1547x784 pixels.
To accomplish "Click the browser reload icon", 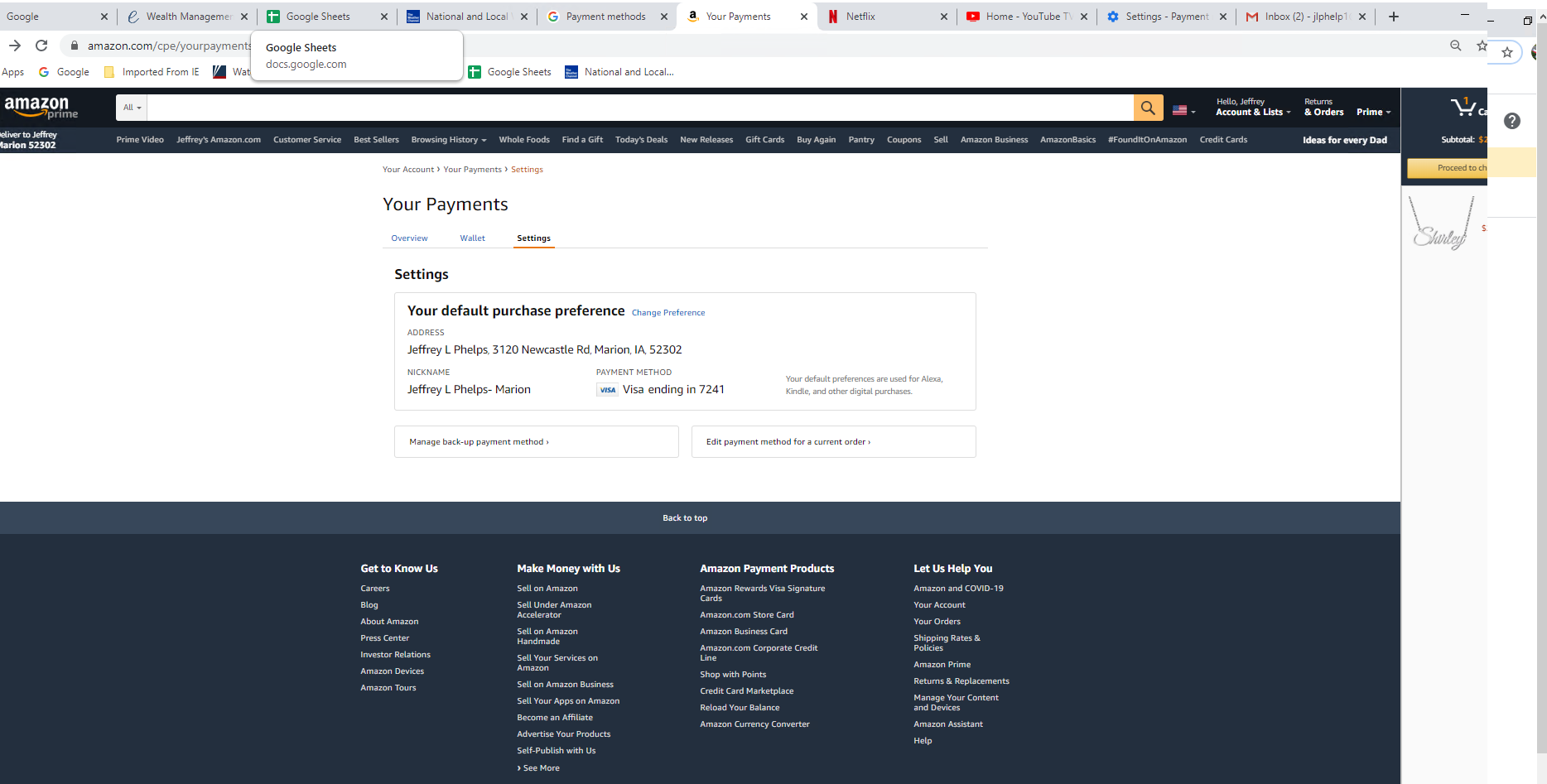I will [41, 46].
